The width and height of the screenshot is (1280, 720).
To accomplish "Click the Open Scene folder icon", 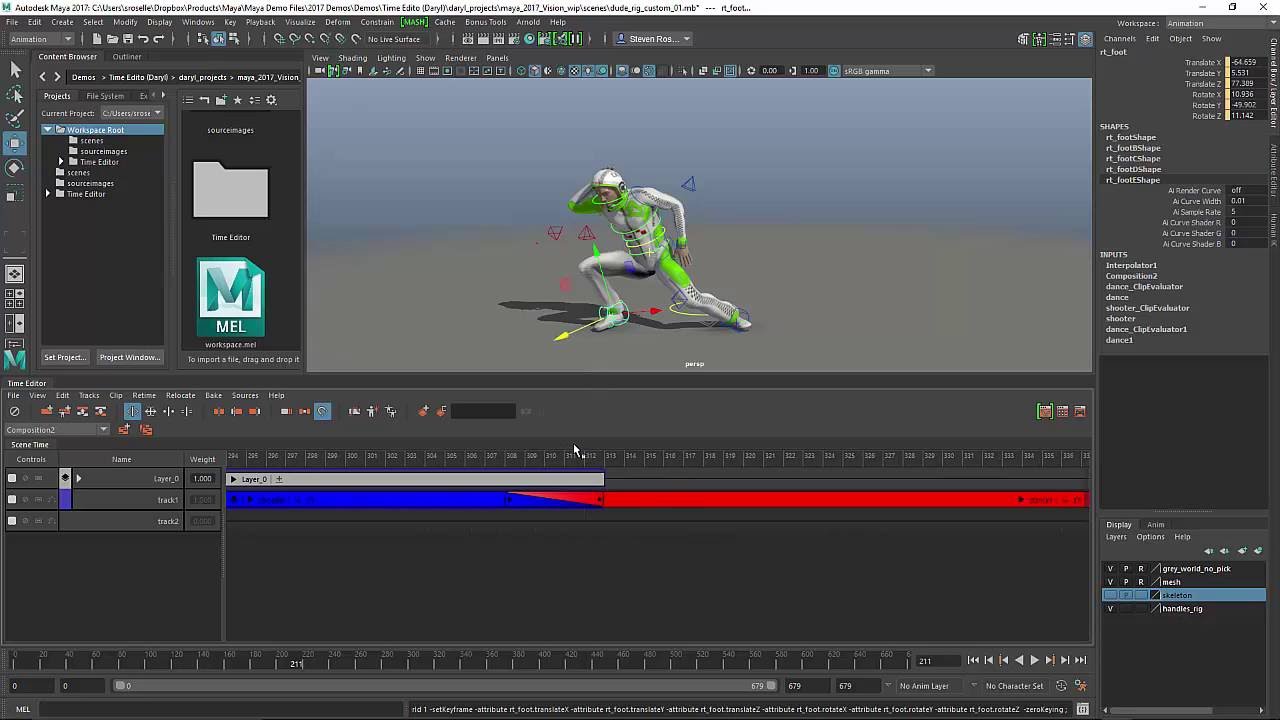I will tap(112, 39).
